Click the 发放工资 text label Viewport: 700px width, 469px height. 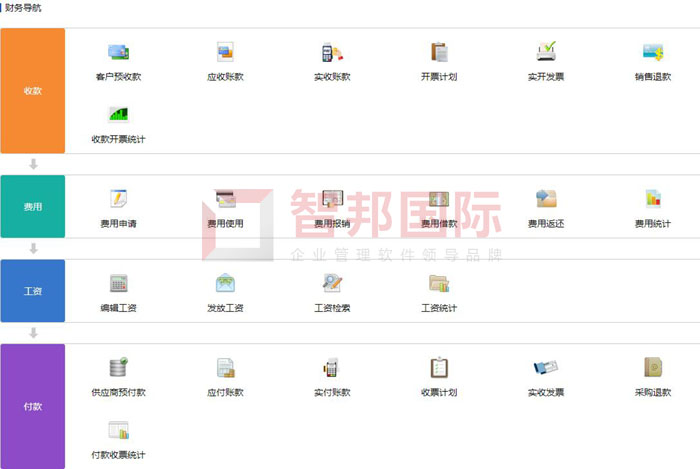click(225, 308)
